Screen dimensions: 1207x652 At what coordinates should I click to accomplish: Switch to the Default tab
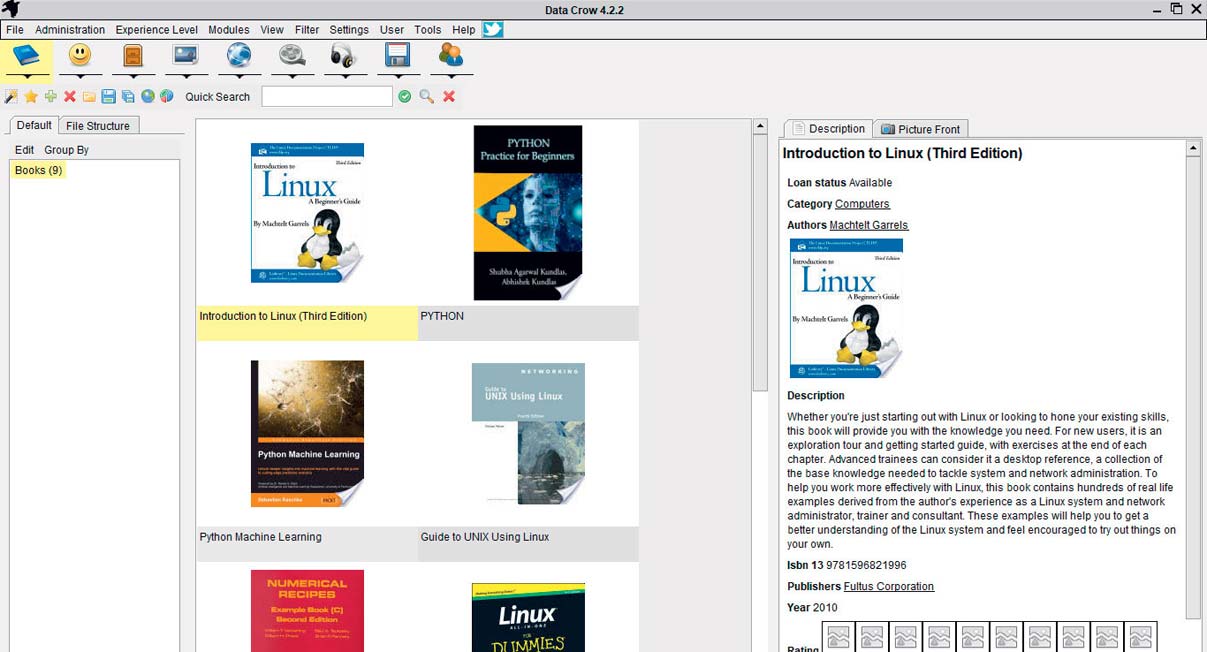[x=34, y=125]
